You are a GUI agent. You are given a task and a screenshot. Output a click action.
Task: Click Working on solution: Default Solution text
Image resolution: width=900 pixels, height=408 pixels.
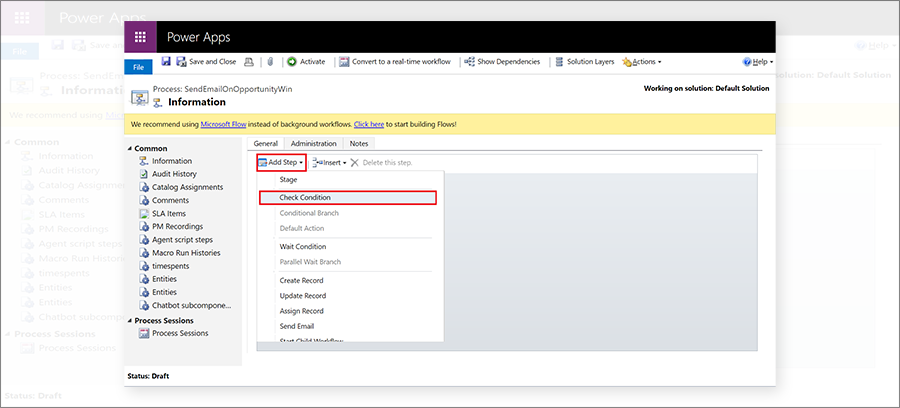click(707, 88)
